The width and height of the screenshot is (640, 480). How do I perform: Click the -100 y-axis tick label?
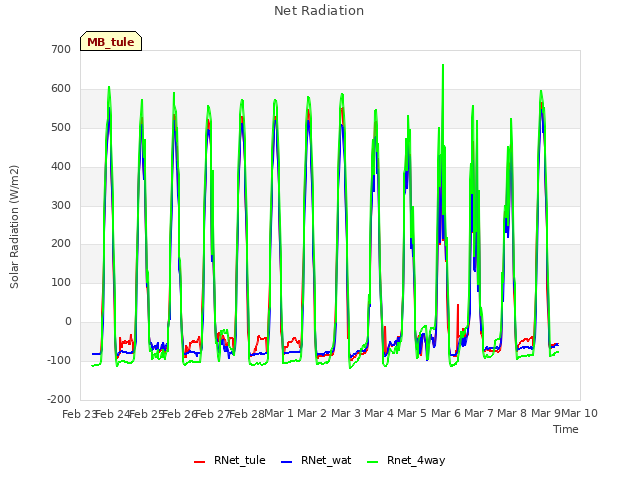[59, 360]
